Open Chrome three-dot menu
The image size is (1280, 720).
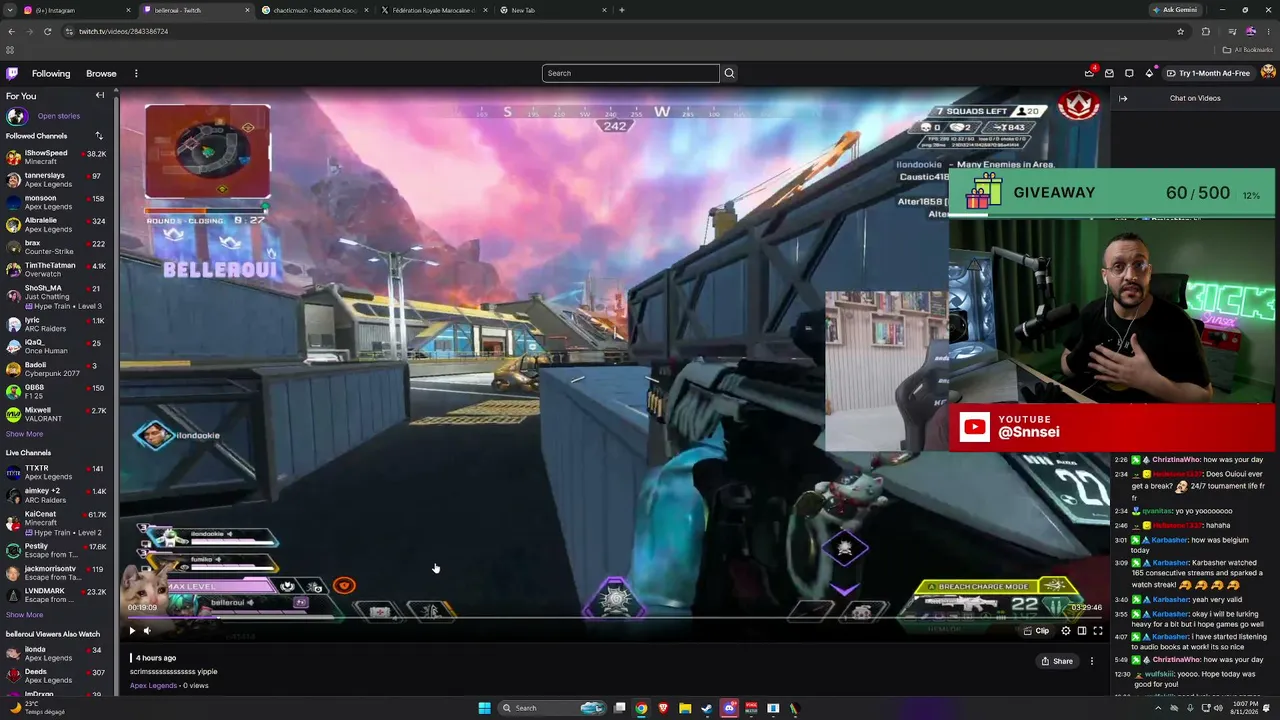(x=1268, y=31)
